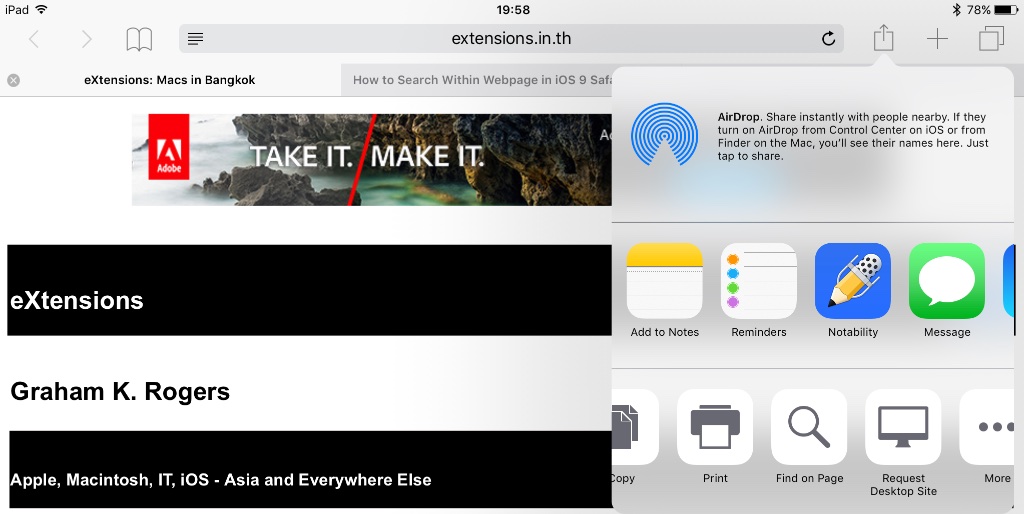Share to Add to Notes
The height and width of the screenshot is (514, 1024).
coord(665,289)
